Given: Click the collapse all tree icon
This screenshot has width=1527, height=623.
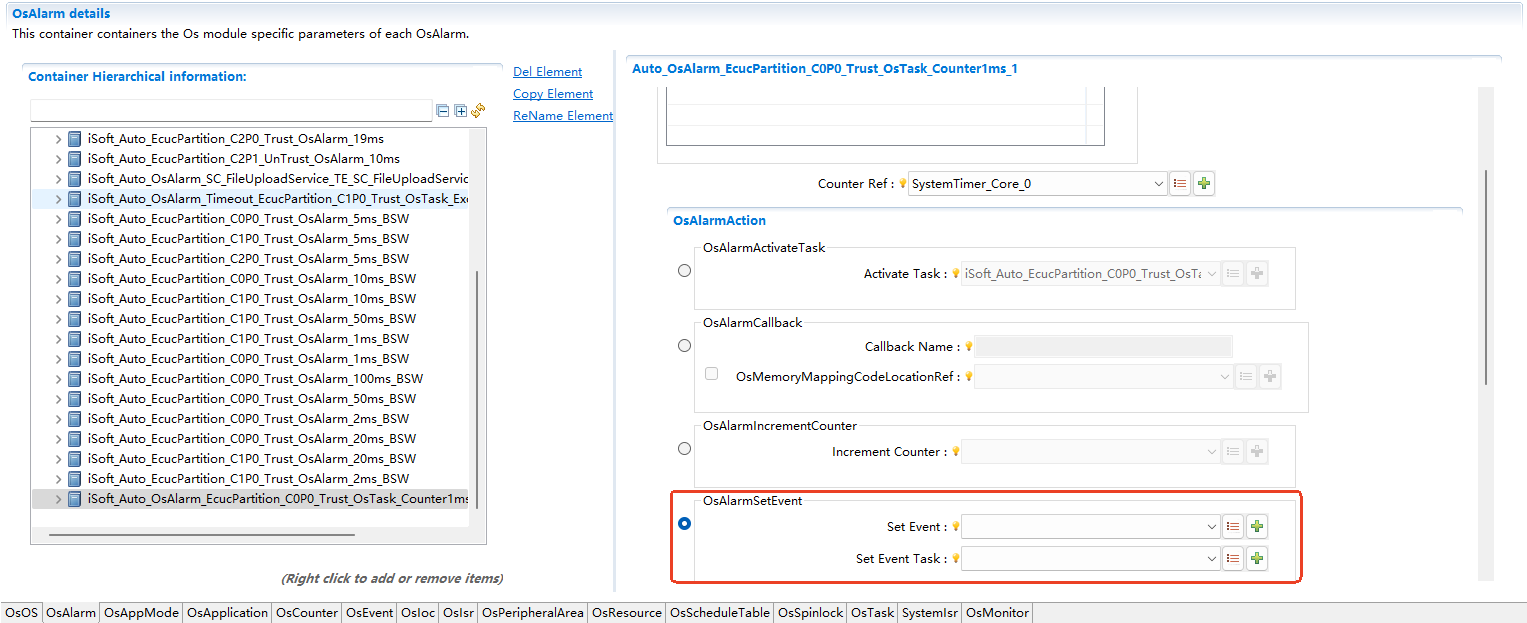Looking at the screenshot, I should click(443, 111).
